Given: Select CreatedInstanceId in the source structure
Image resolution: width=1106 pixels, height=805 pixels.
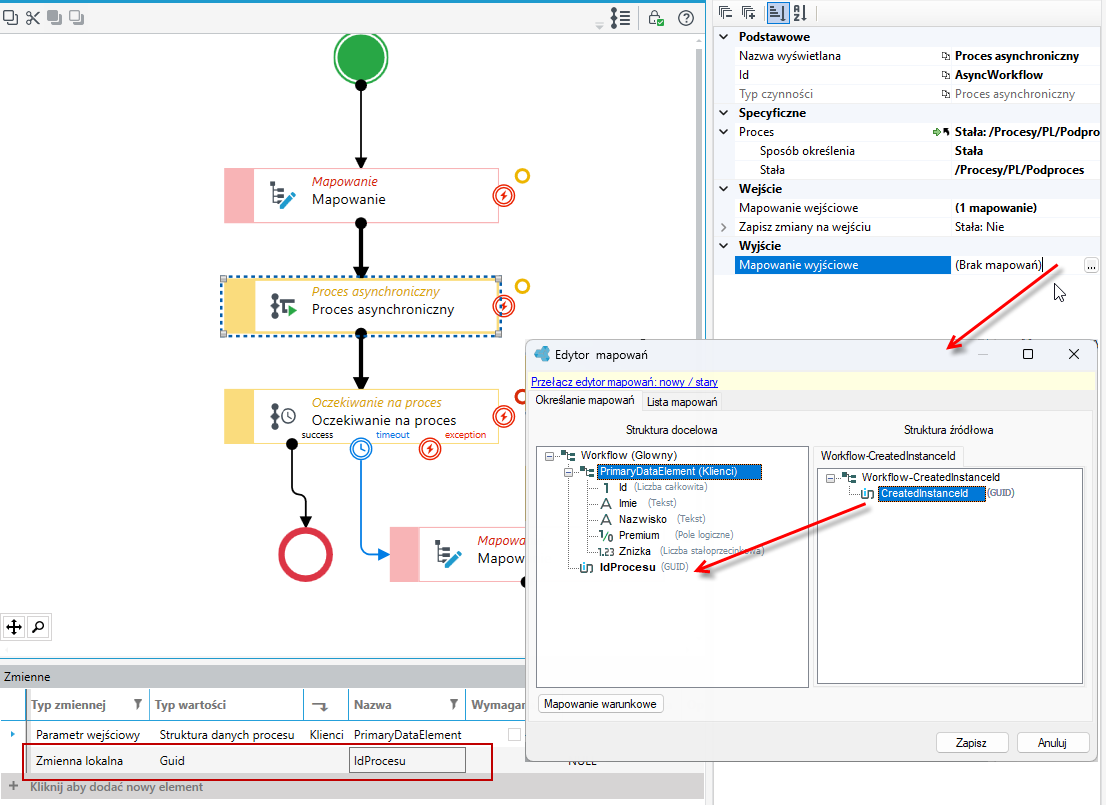Looking at the screenshot, I should (x=931, y=494).
